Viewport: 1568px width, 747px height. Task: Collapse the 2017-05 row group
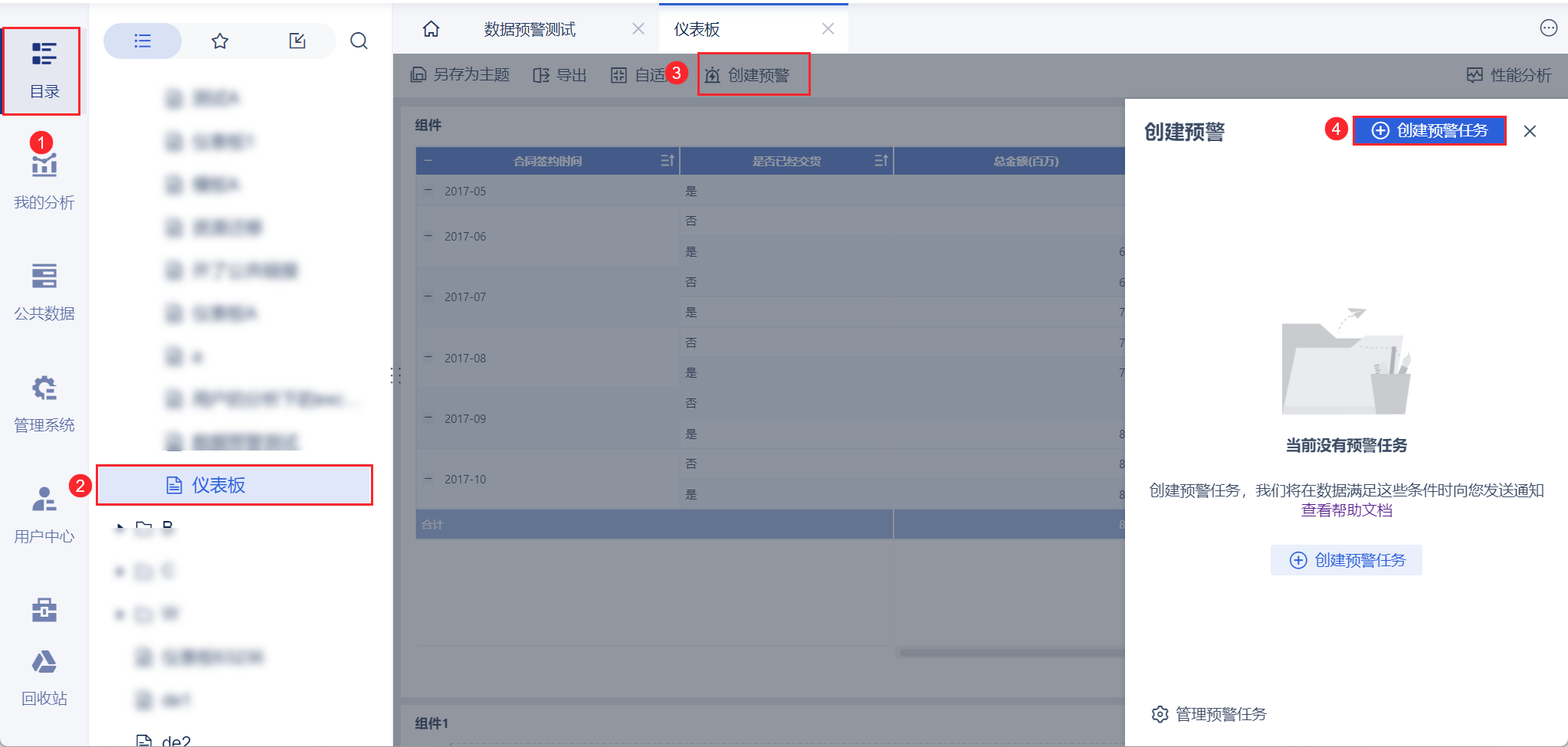coord(428,191)
